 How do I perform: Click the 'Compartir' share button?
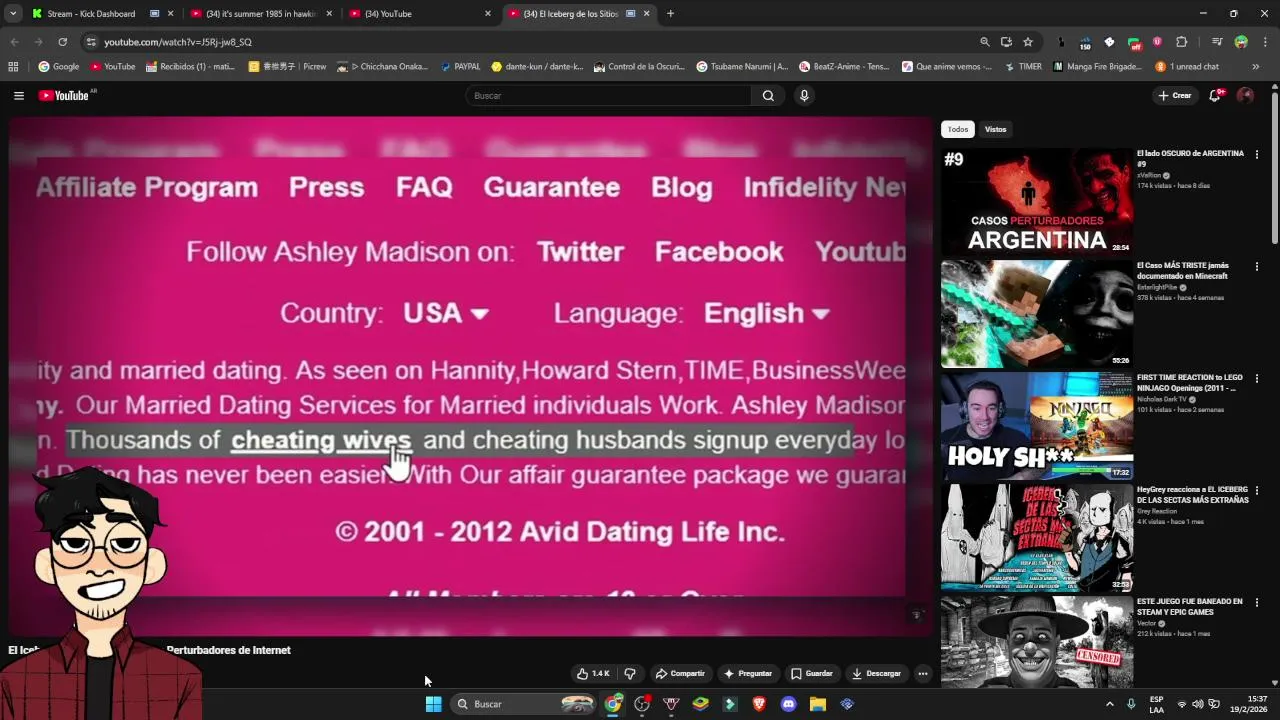680,674
